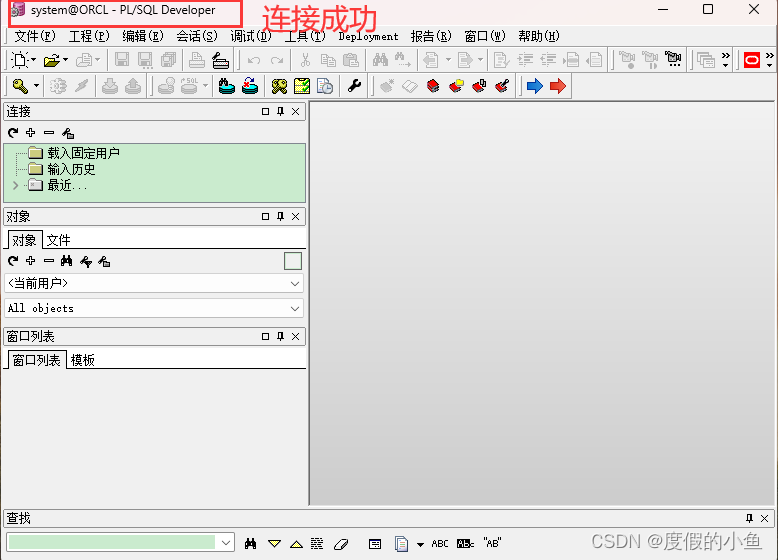Viewport: 778px width, 560px height.
Task: Click the preferences wrench icon
Action: (354, 86)
